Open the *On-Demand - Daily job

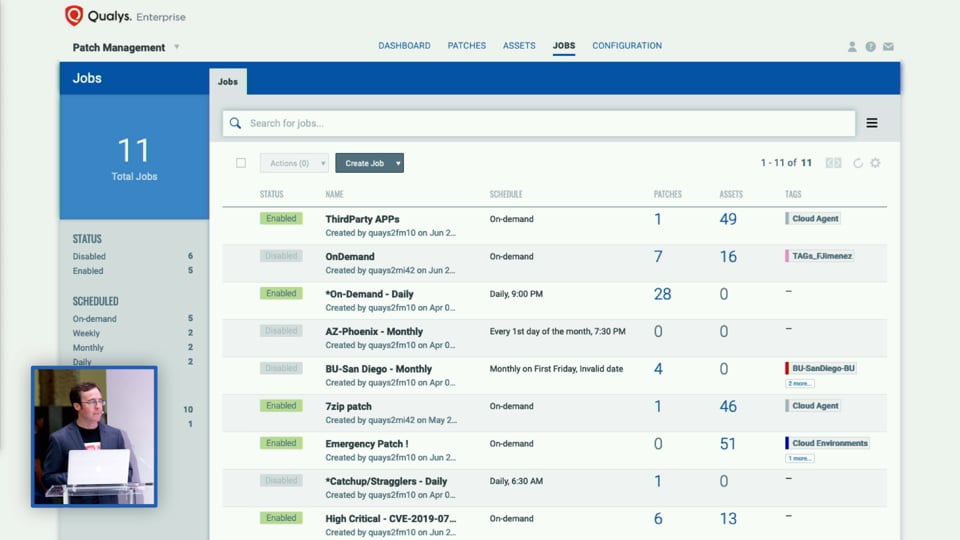pyautogui.click(x=369, y=293)
